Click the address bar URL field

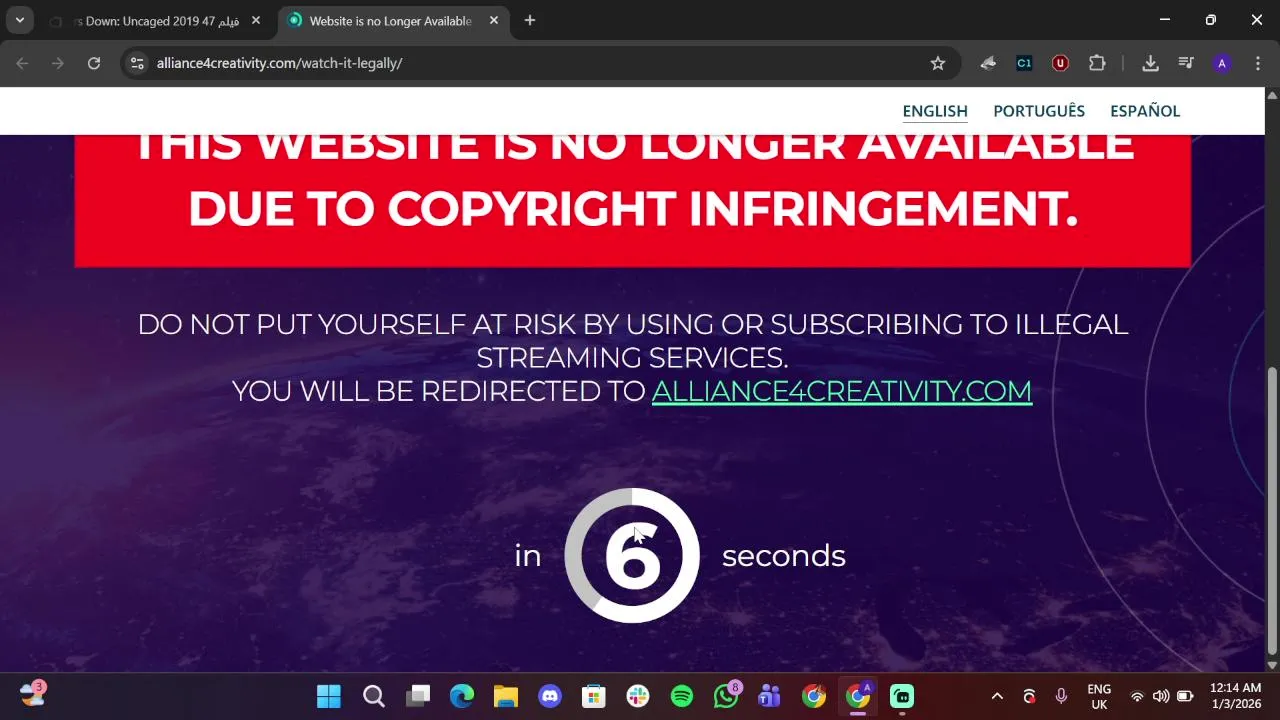540,63
